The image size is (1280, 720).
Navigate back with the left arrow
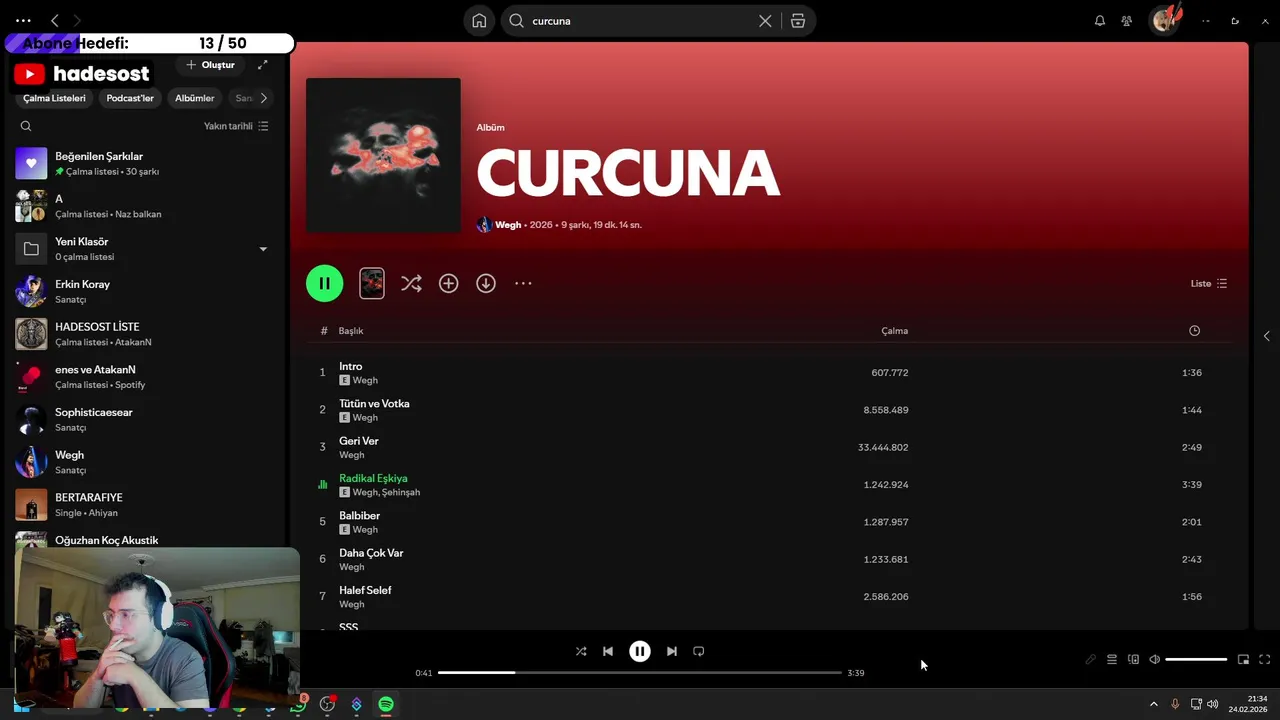click(x=55, y=20)
